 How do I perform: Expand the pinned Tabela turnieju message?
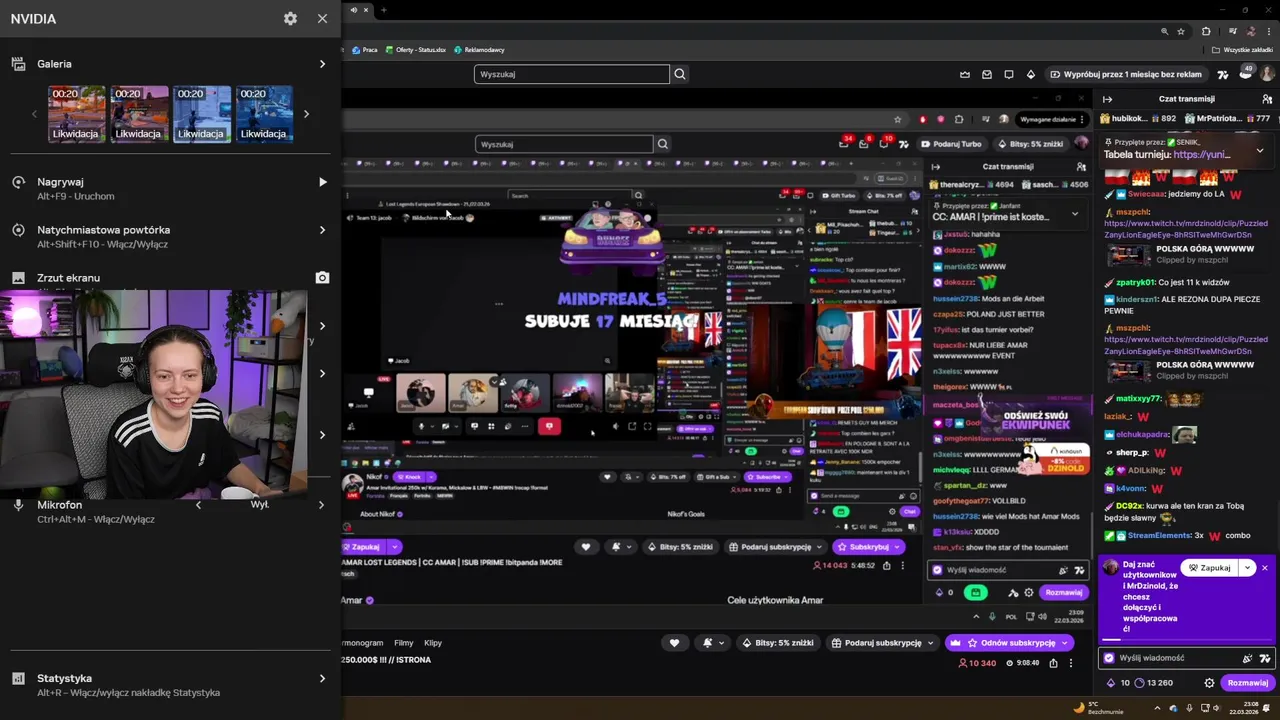pos(1260,150)
